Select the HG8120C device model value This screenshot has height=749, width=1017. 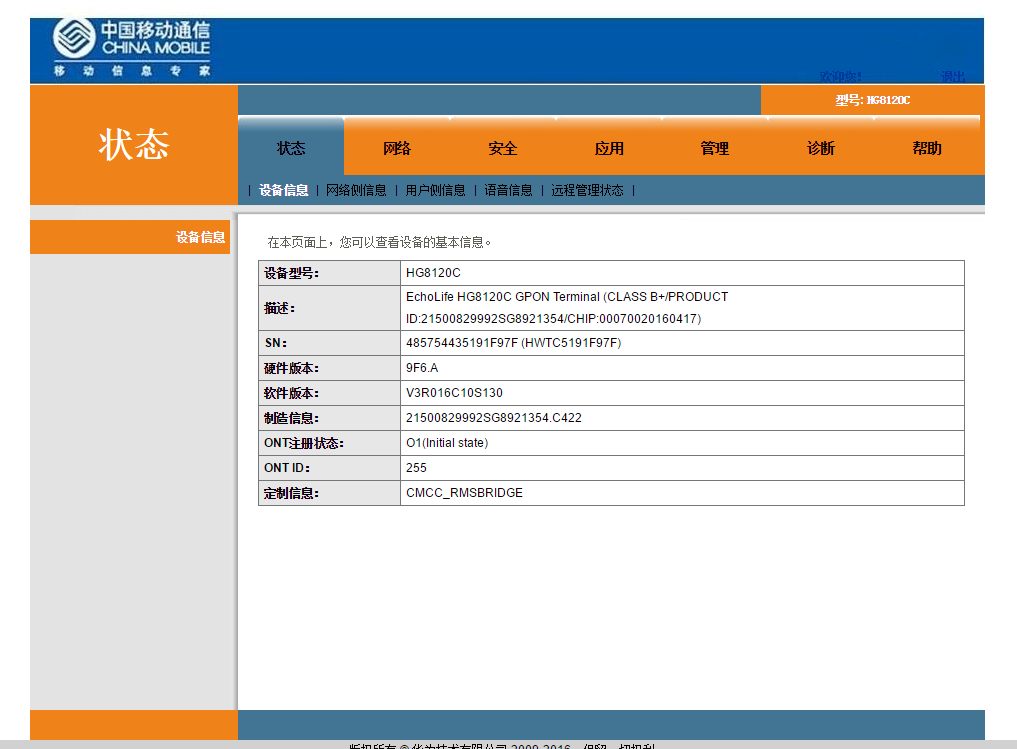pyautogui.click(x=433, y=273)
